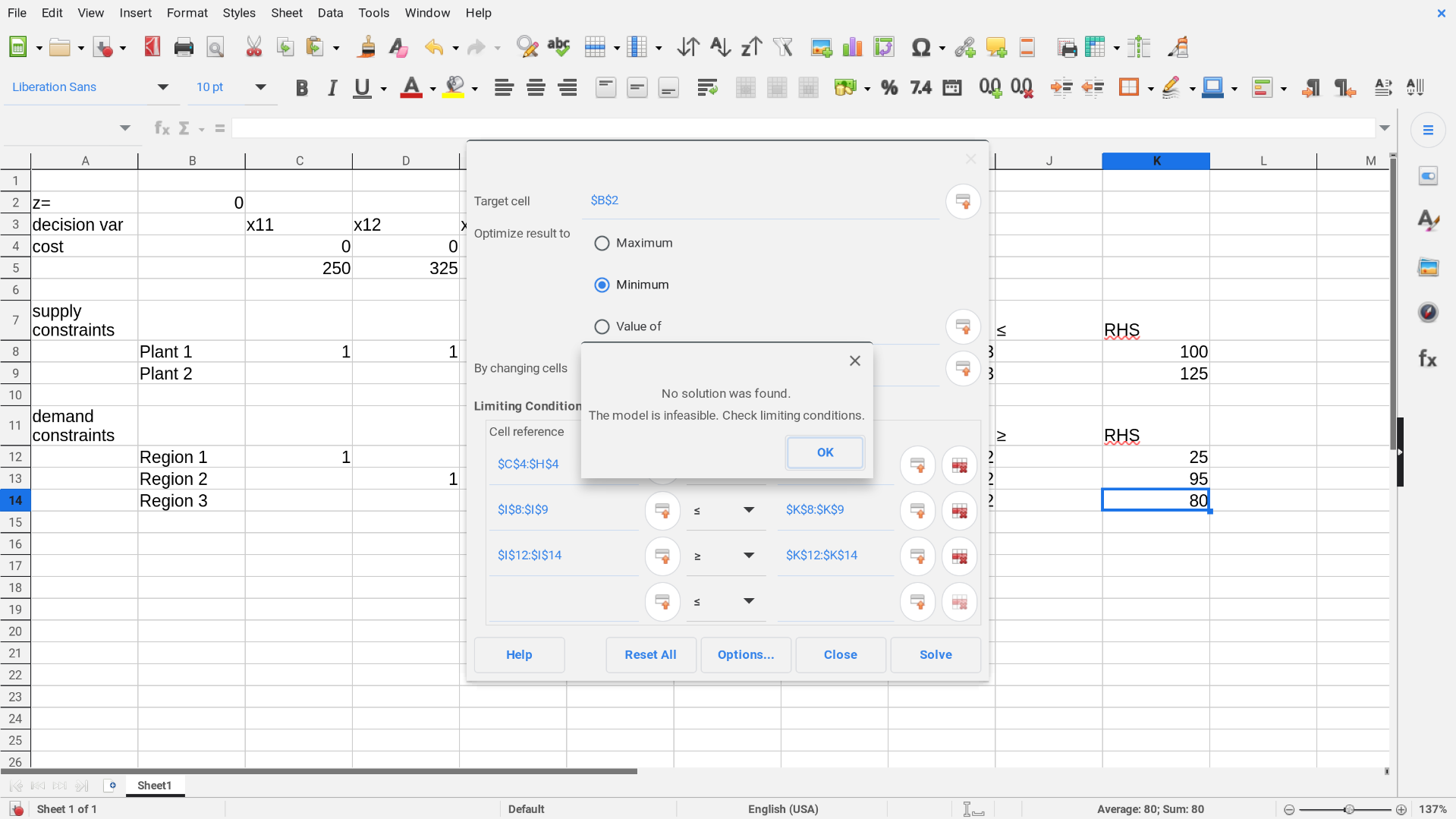Insert a chart
This screenshot has width=1456, height=819.
(x=852, y=46)
